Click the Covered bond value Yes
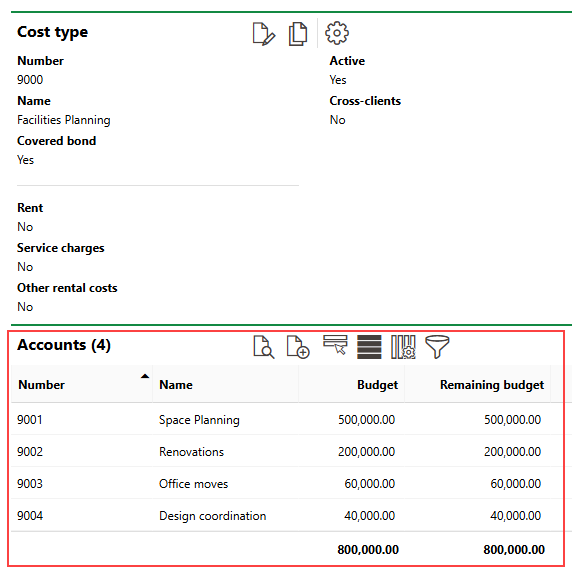 pos(25,160)
